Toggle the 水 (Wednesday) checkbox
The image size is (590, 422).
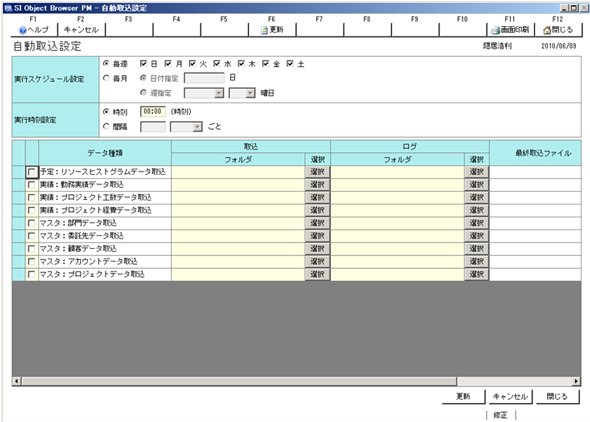(x=217, y=64)
